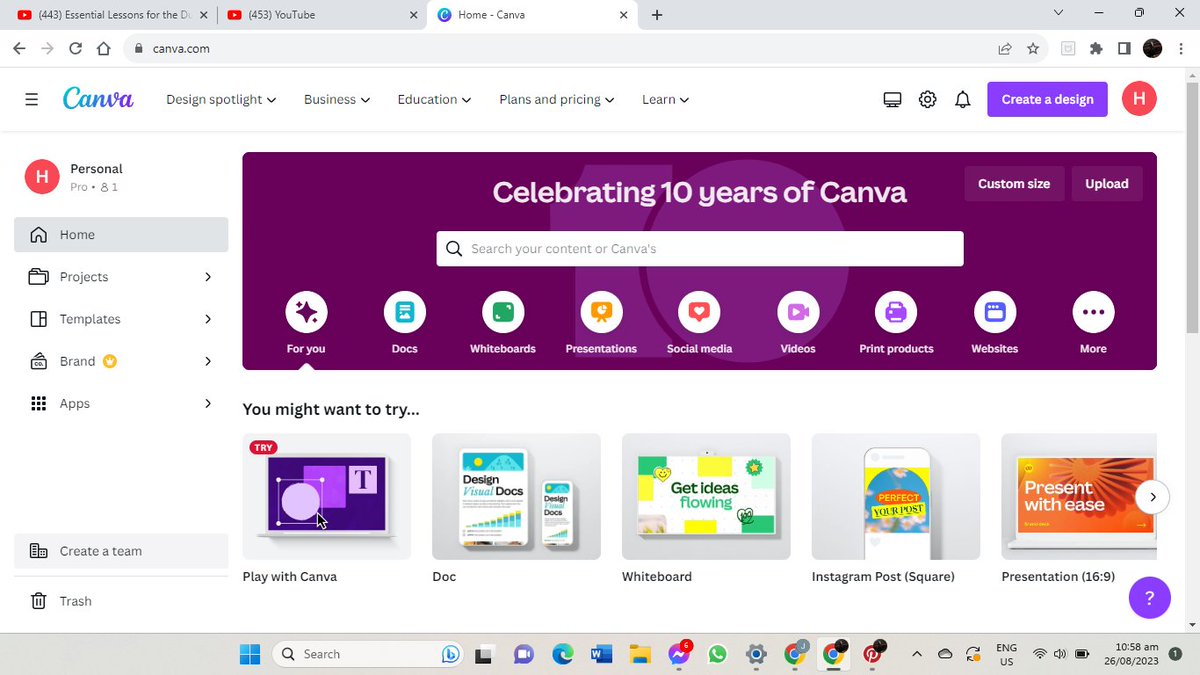Screen dimensions: 1200x675
Task: Select the Print products category icon
Action: coord(896,312)
